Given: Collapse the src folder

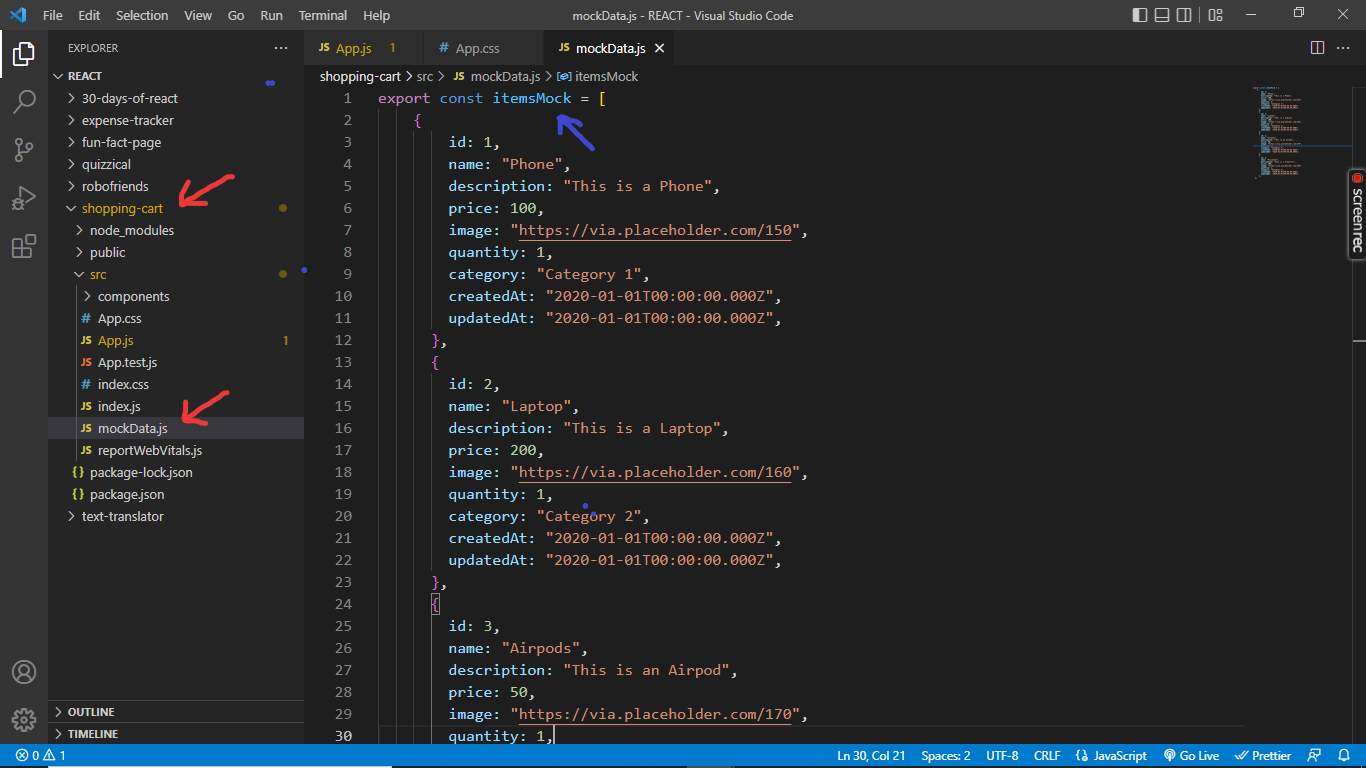Looking at the screenshot, I should pos(176,274).
